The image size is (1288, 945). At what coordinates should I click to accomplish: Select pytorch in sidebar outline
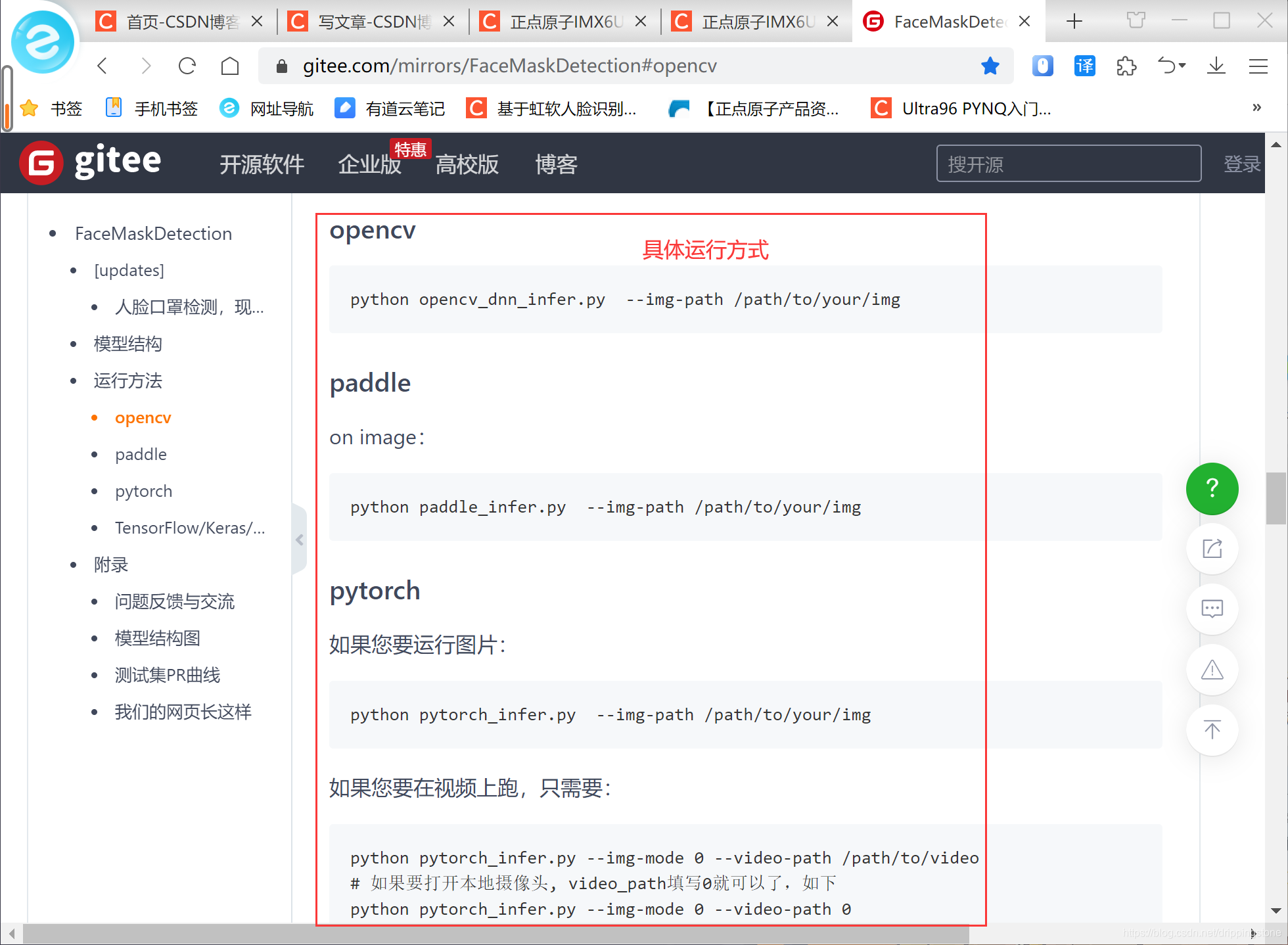point(143,491)
